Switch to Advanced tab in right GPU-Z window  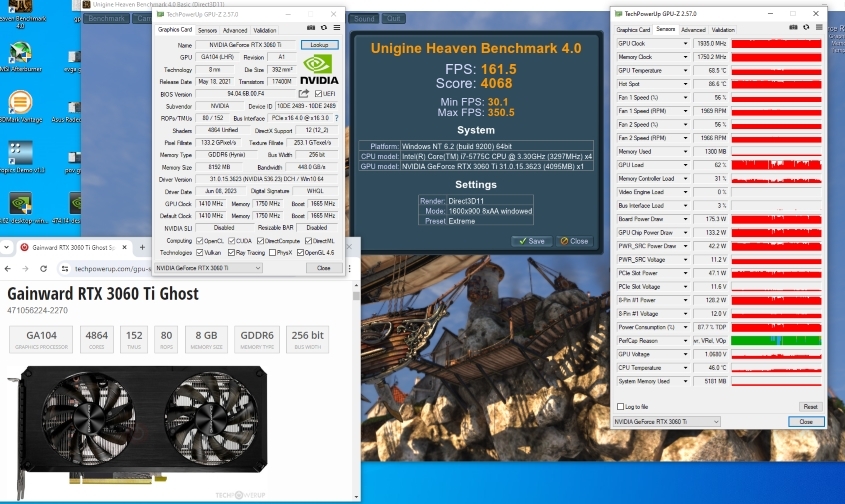coord(693,30)
